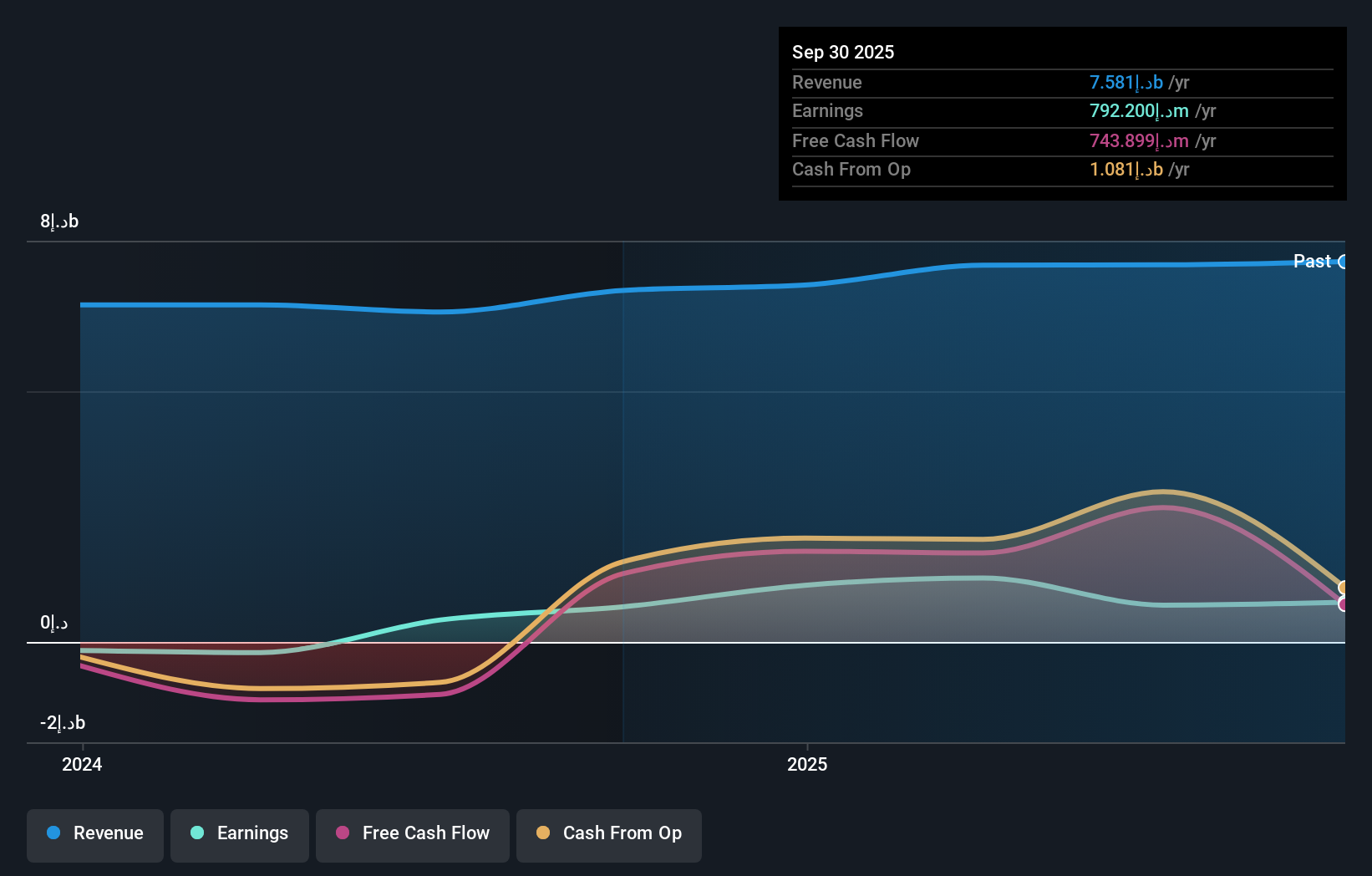Click the Free Cash Flow value 743.899m
Screen dimensions: 1372x876
[x=1136, y=140]
